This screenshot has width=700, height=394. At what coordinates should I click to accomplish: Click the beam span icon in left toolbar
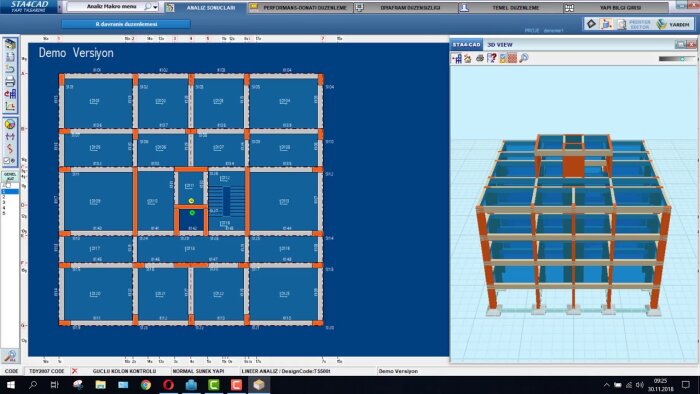coord(10,137)
